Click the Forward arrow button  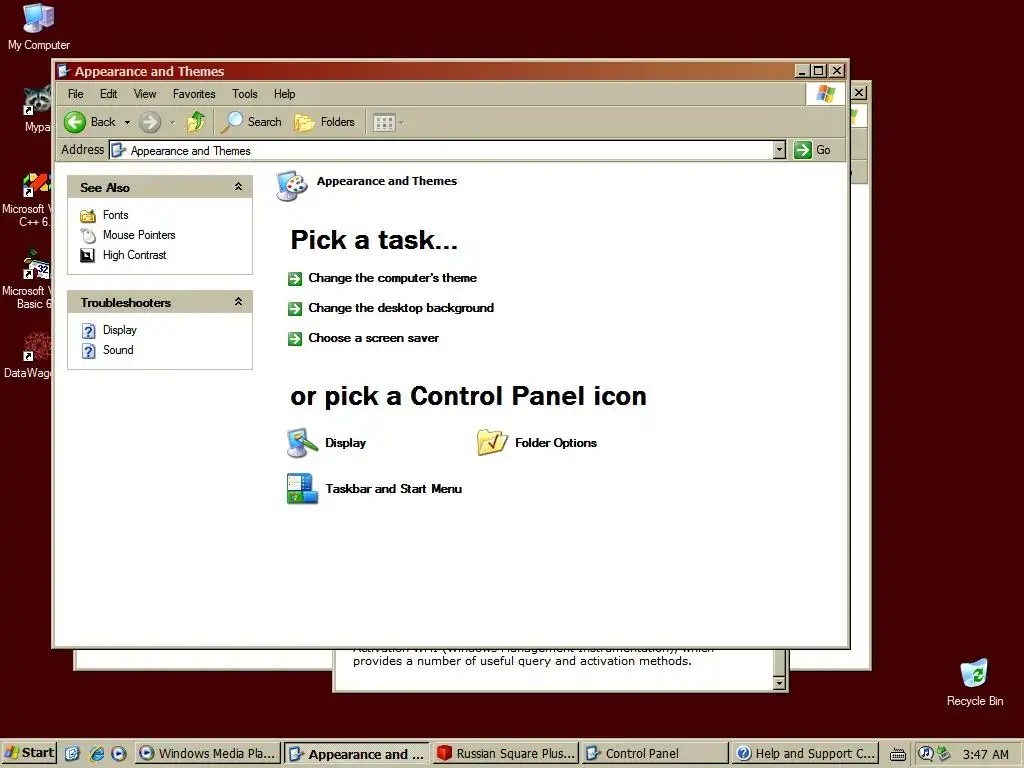(x=150, y=122)
